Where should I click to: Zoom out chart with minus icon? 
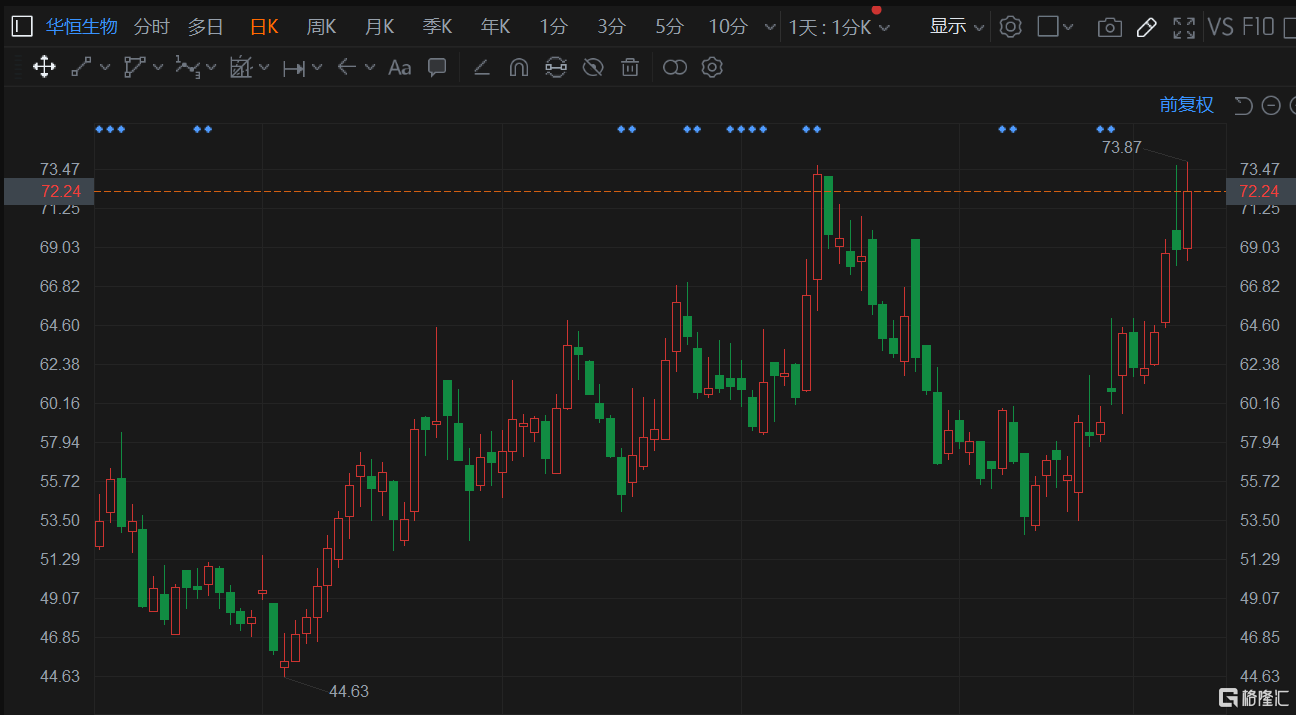1271,106
